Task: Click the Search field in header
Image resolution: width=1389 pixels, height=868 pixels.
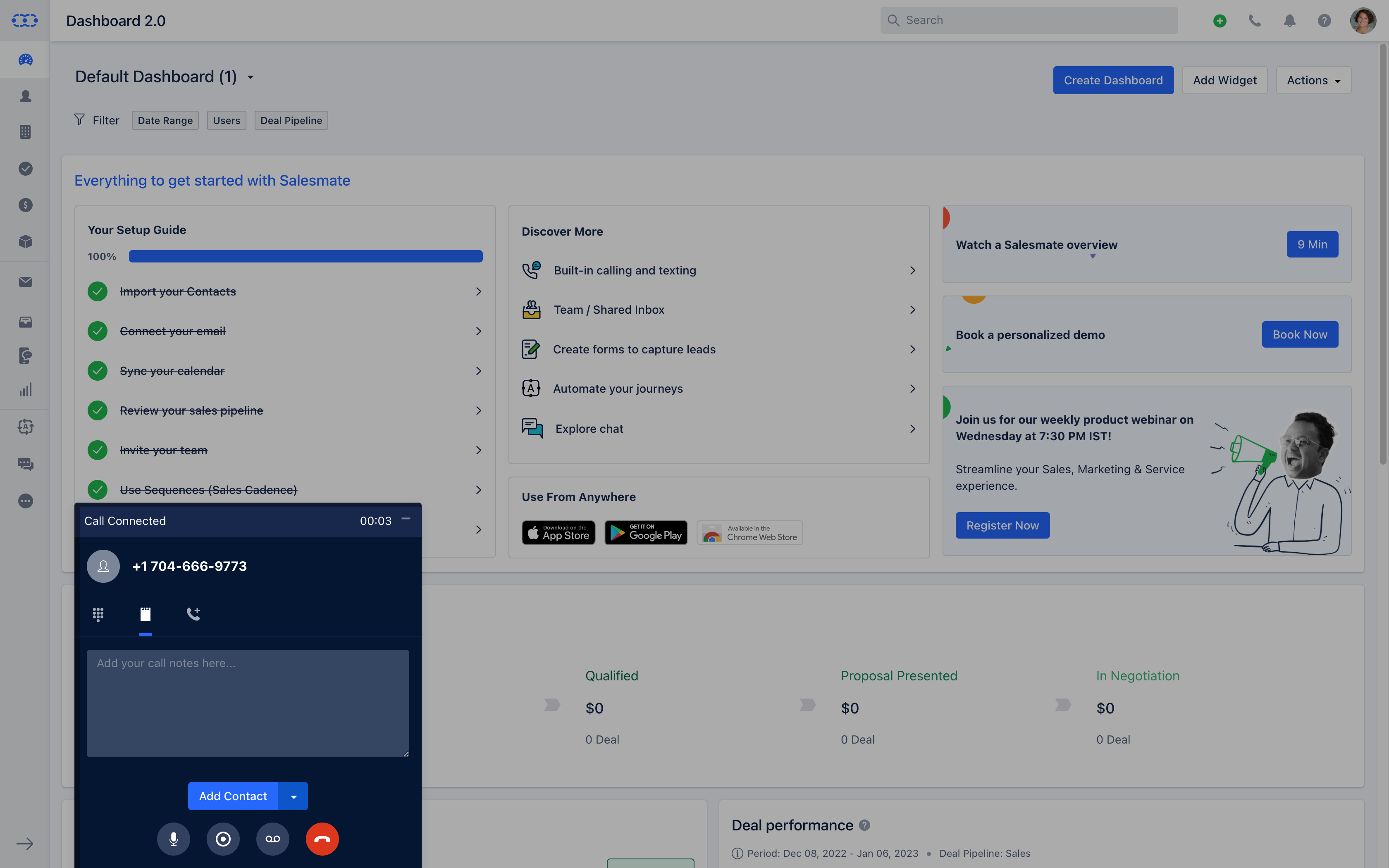Action: (x=1029, y=20)
